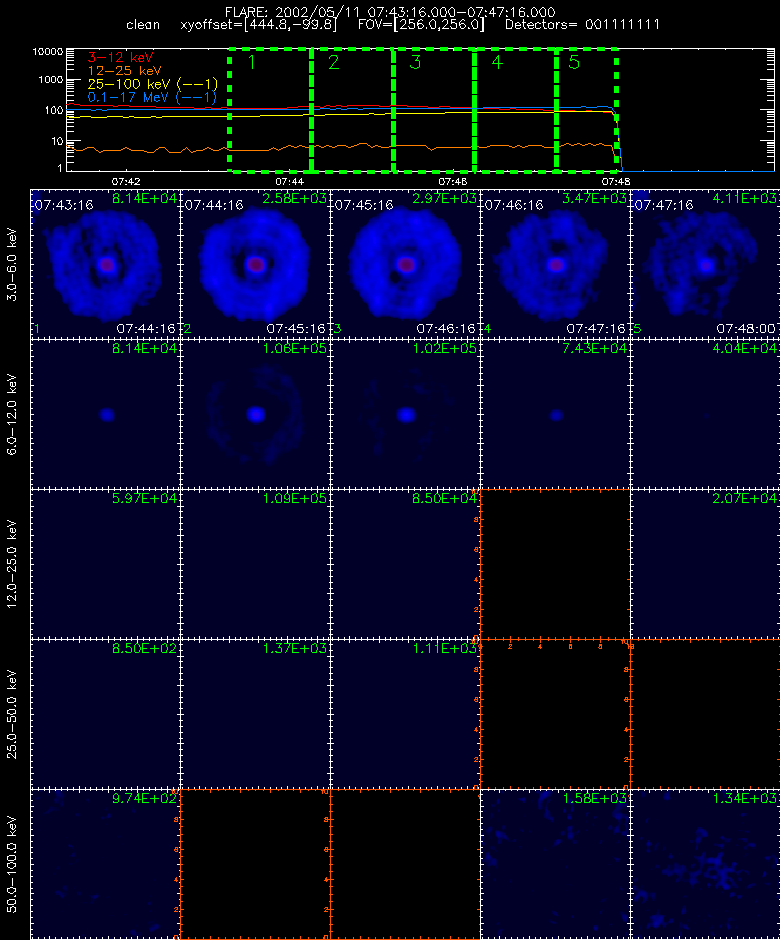Select interval marker 2 in the light curve
The image size is (780, 940).
click(x=334, y=62)
